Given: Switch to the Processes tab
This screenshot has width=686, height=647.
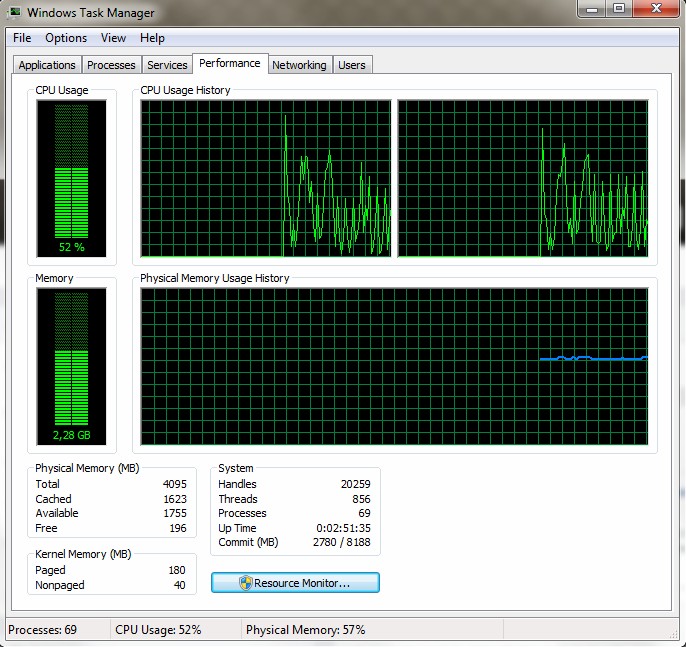Looking at the screenshot, I should (x=111, y=65).
